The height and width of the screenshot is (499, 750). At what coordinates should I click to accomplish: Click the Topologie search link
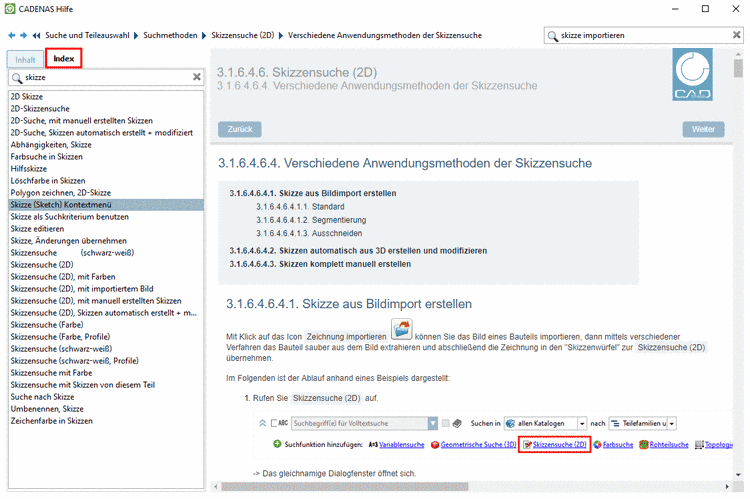tap(718, 444)
